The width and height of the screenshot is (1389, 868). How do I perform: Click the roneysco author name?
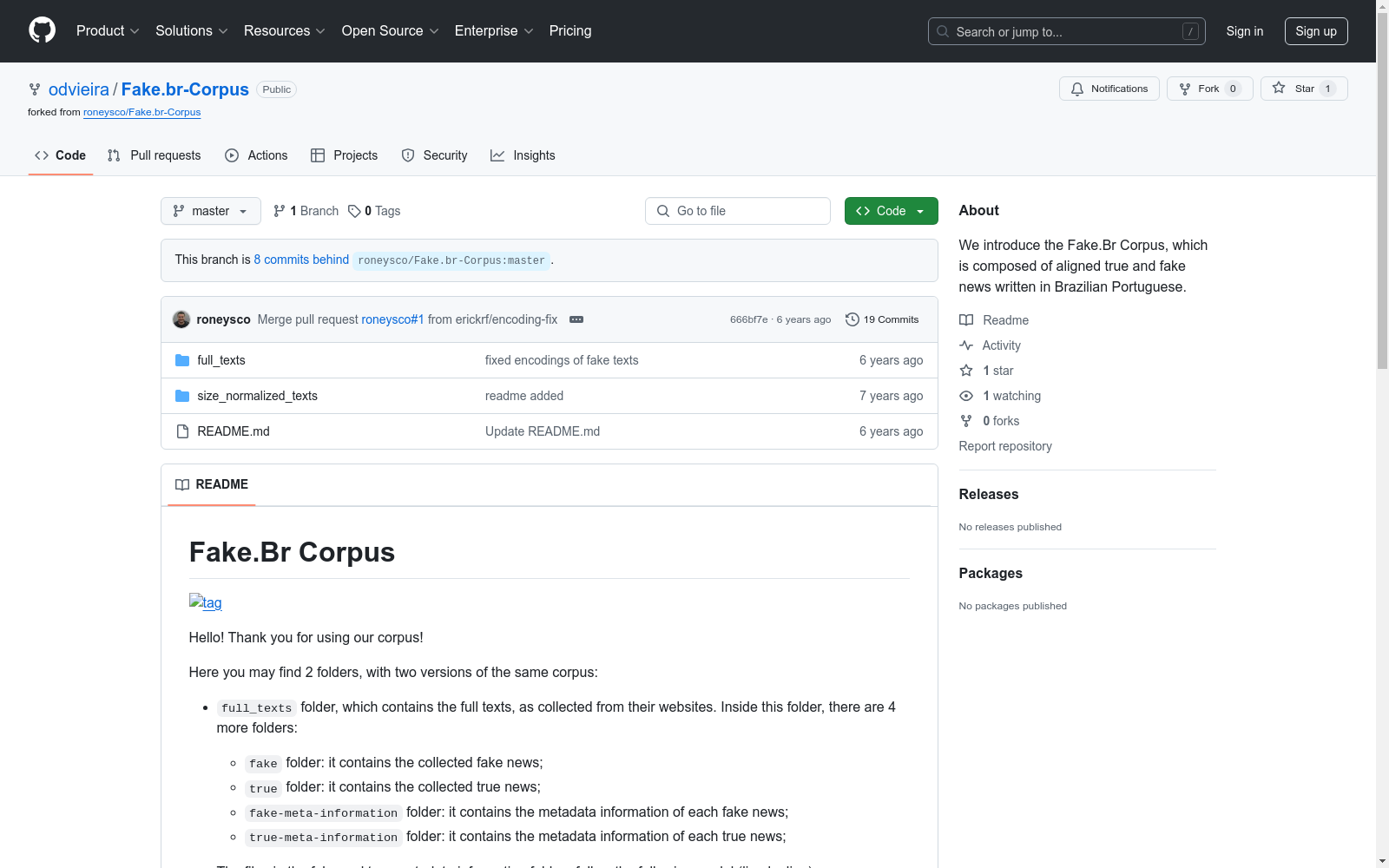point(224,319)
